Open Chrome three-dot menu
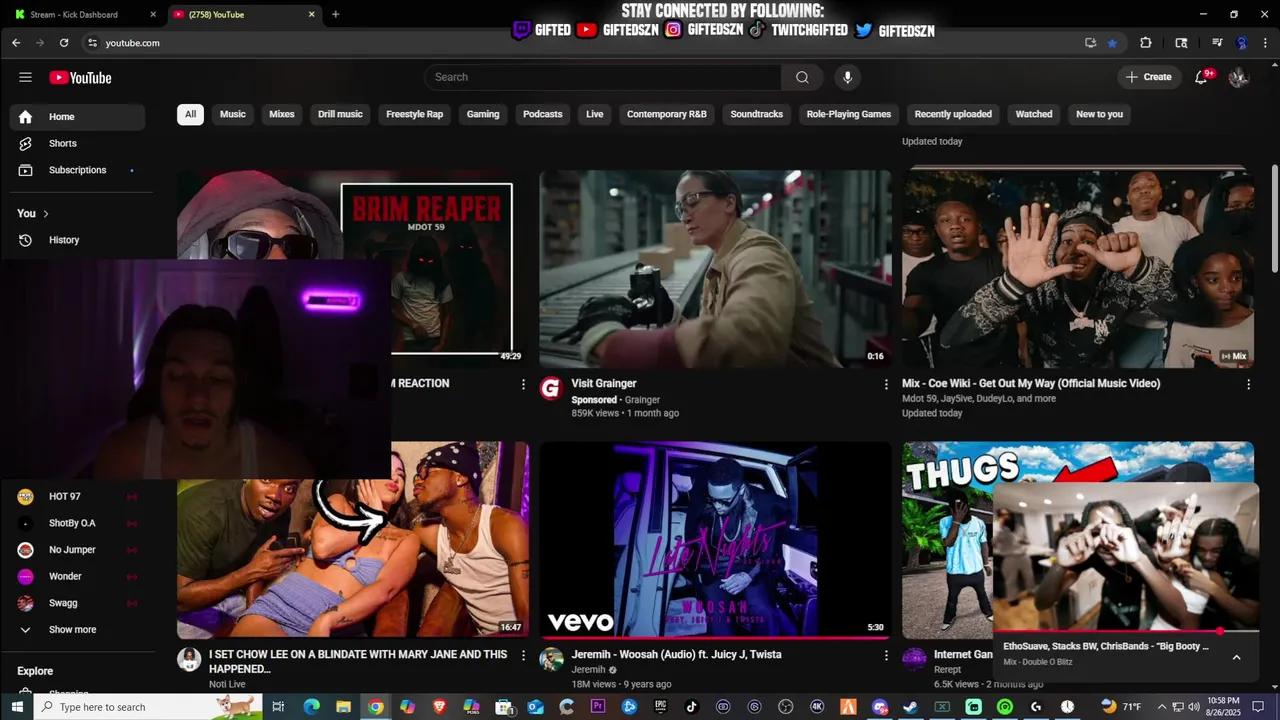Screen dimensions: 1280x720 (x=1266, y=43)
